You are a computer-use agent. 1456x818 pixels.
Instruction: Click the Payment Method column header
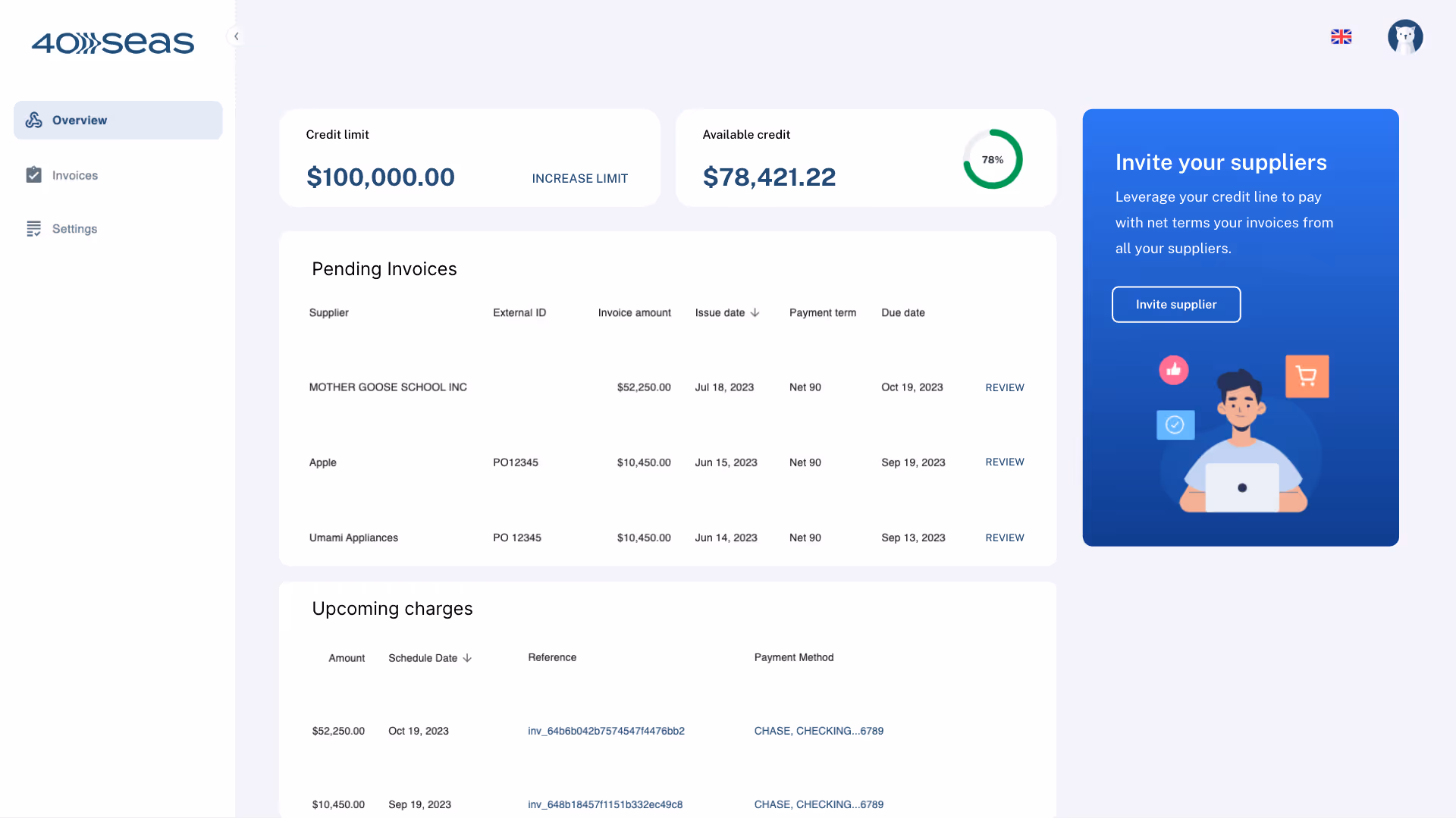pos(793,657)
